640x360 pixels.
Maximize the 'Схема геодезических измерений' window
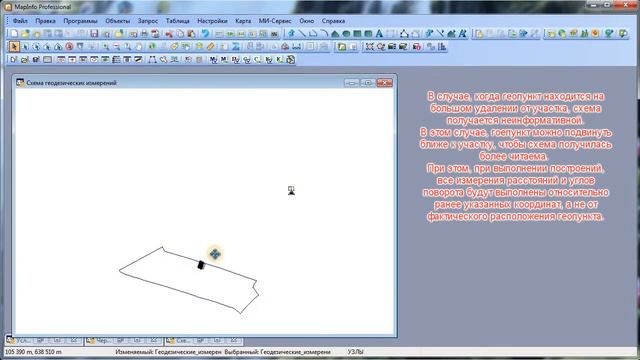(x=368, y=83)
